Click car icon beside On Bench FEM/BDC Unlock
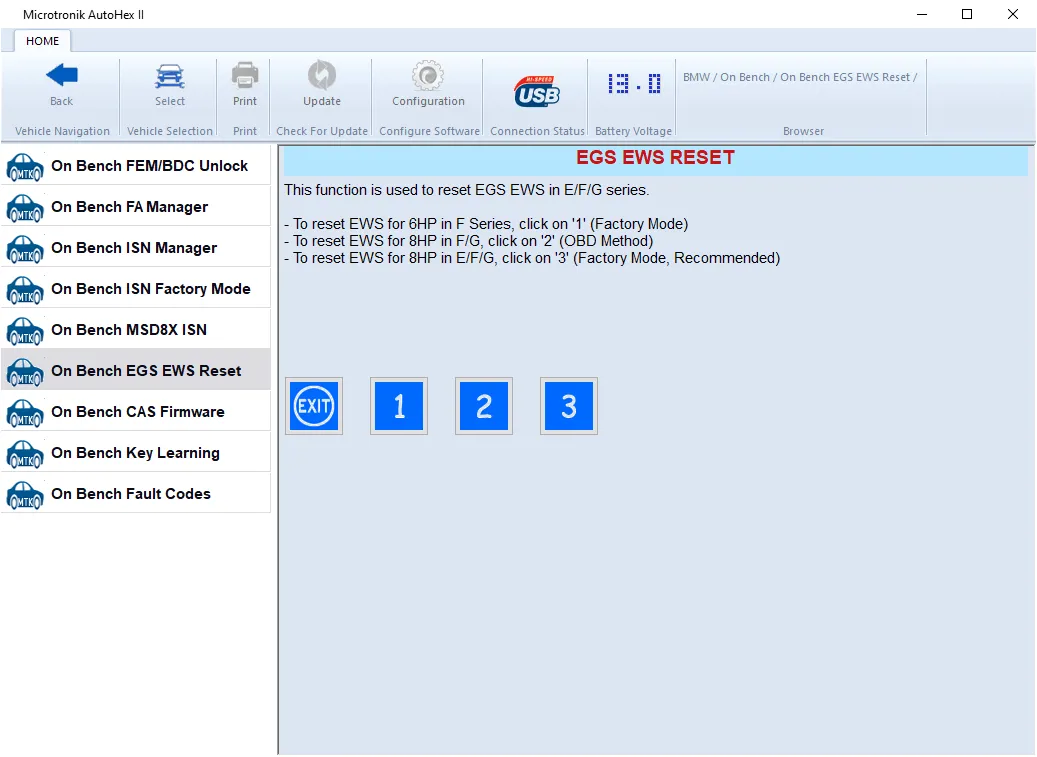Image resolution: width=1037 pixels, height=757 pixels. tap(25, 167)
